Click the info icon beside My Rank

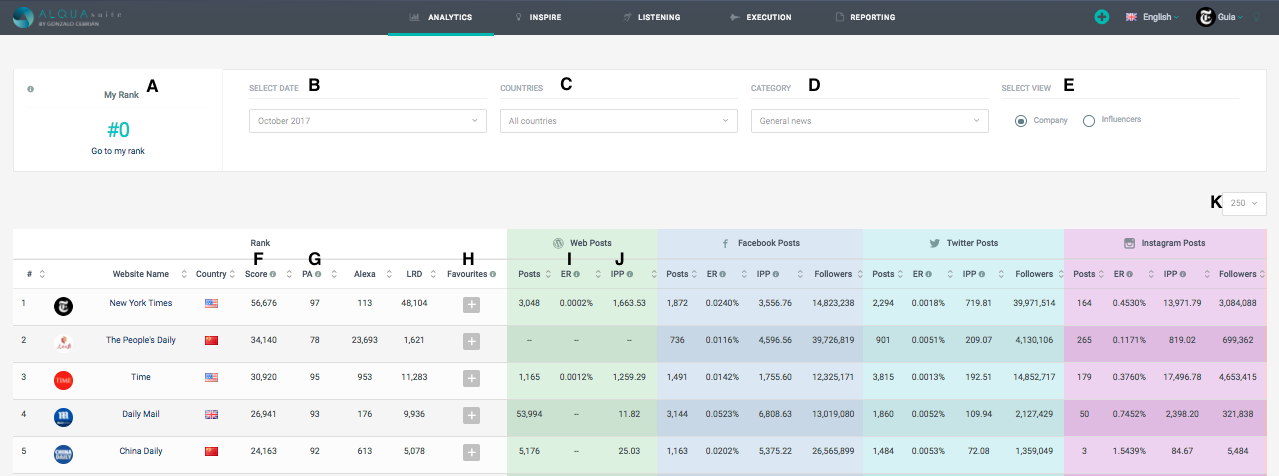tap(31, 89)
